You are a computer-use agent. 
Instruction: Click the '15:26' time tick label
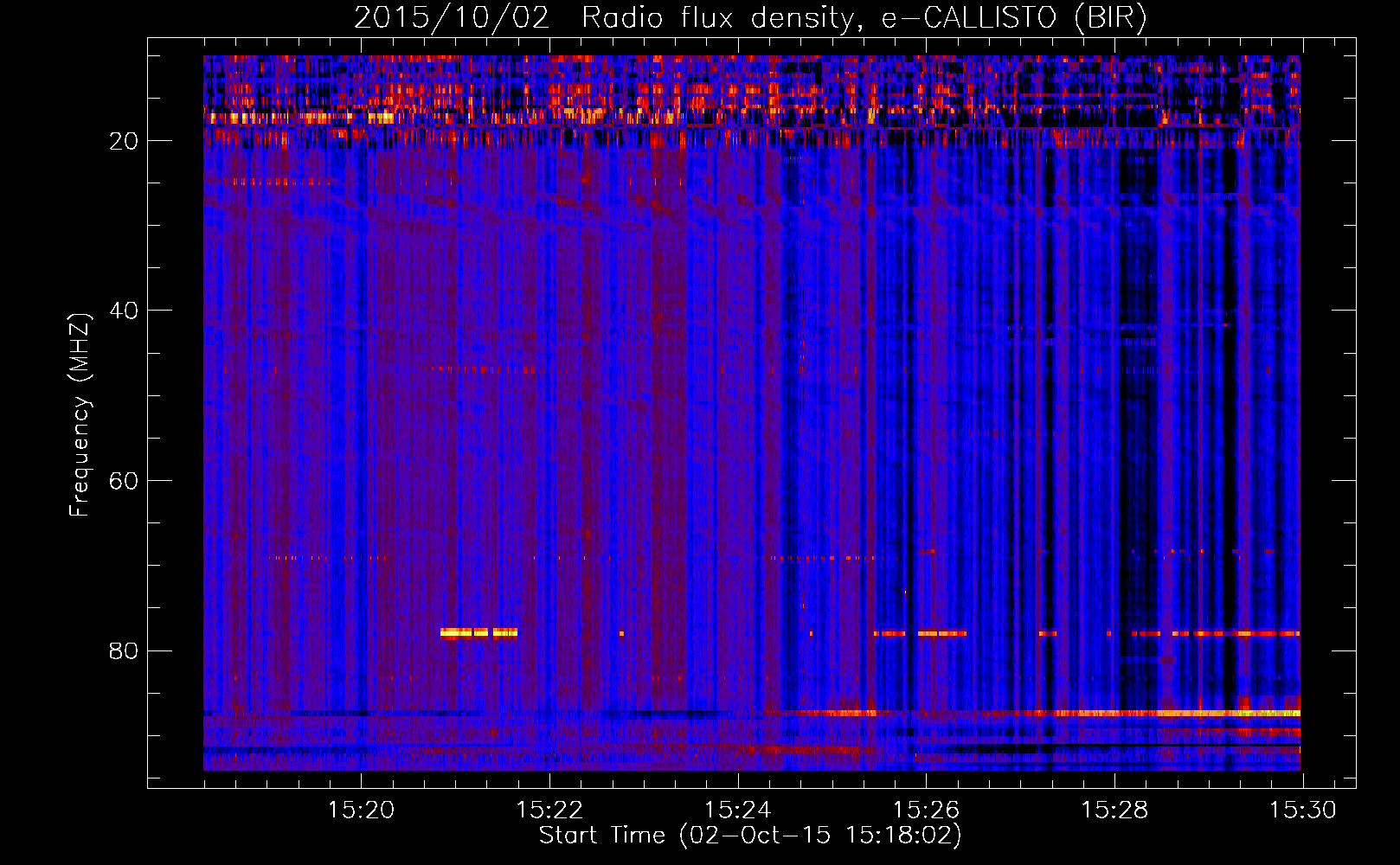pos(926,810)
